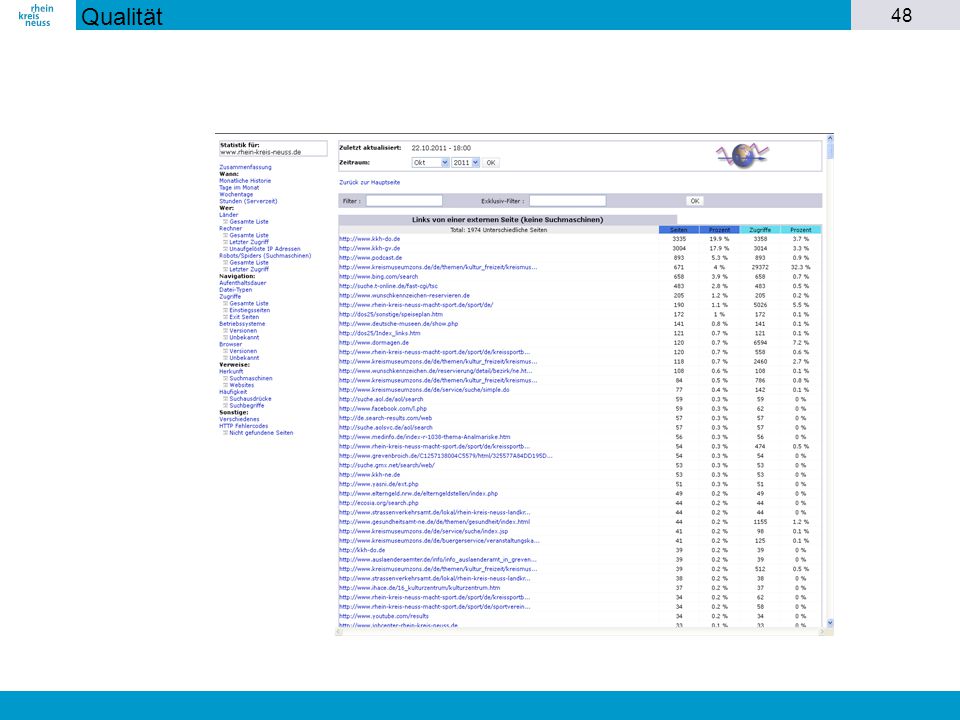Click the 22.10.2011 - 18:00 update timestamp
Screen dimensions: 960x720
tap(441, 148)
